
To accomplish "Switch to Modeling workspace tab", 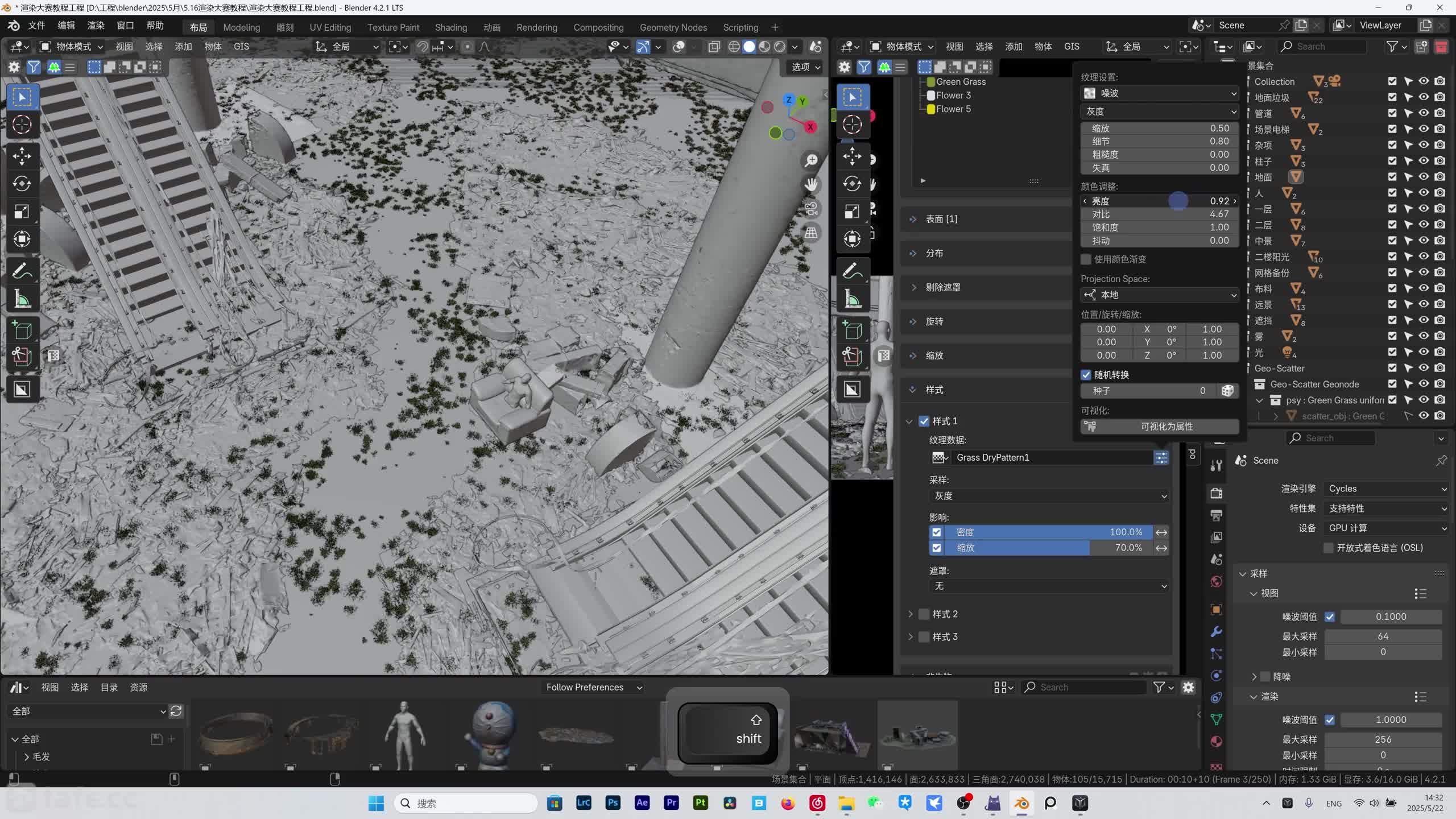I will [x=241, y=27].
